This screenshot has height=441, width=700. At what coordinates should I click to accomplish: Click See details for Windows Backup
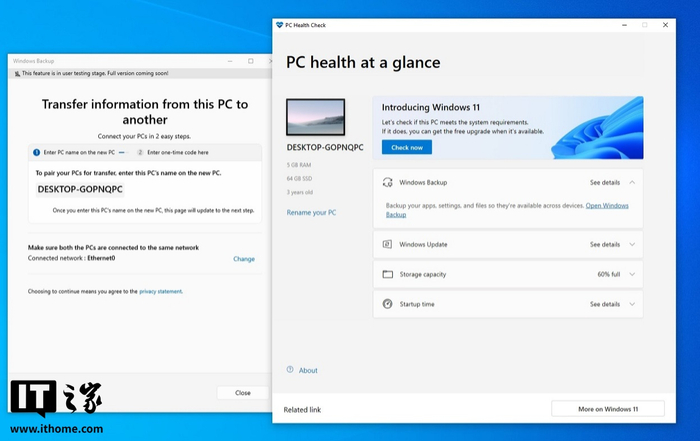pos(605,182)
